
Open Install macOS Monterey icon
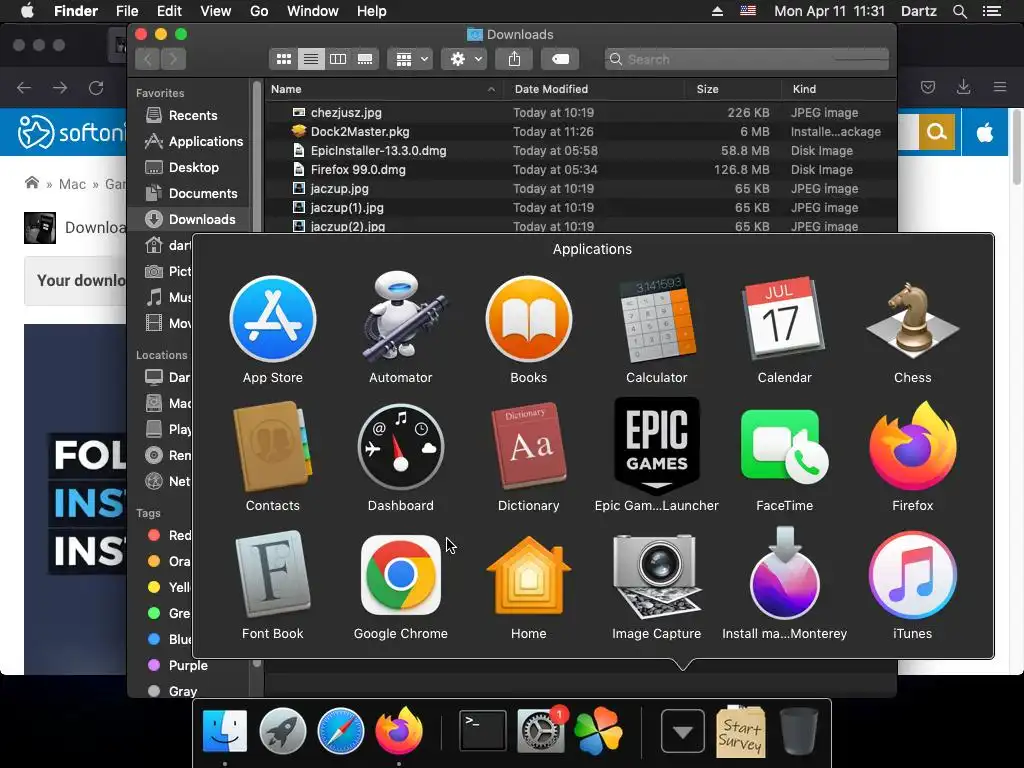pos(784,573)
